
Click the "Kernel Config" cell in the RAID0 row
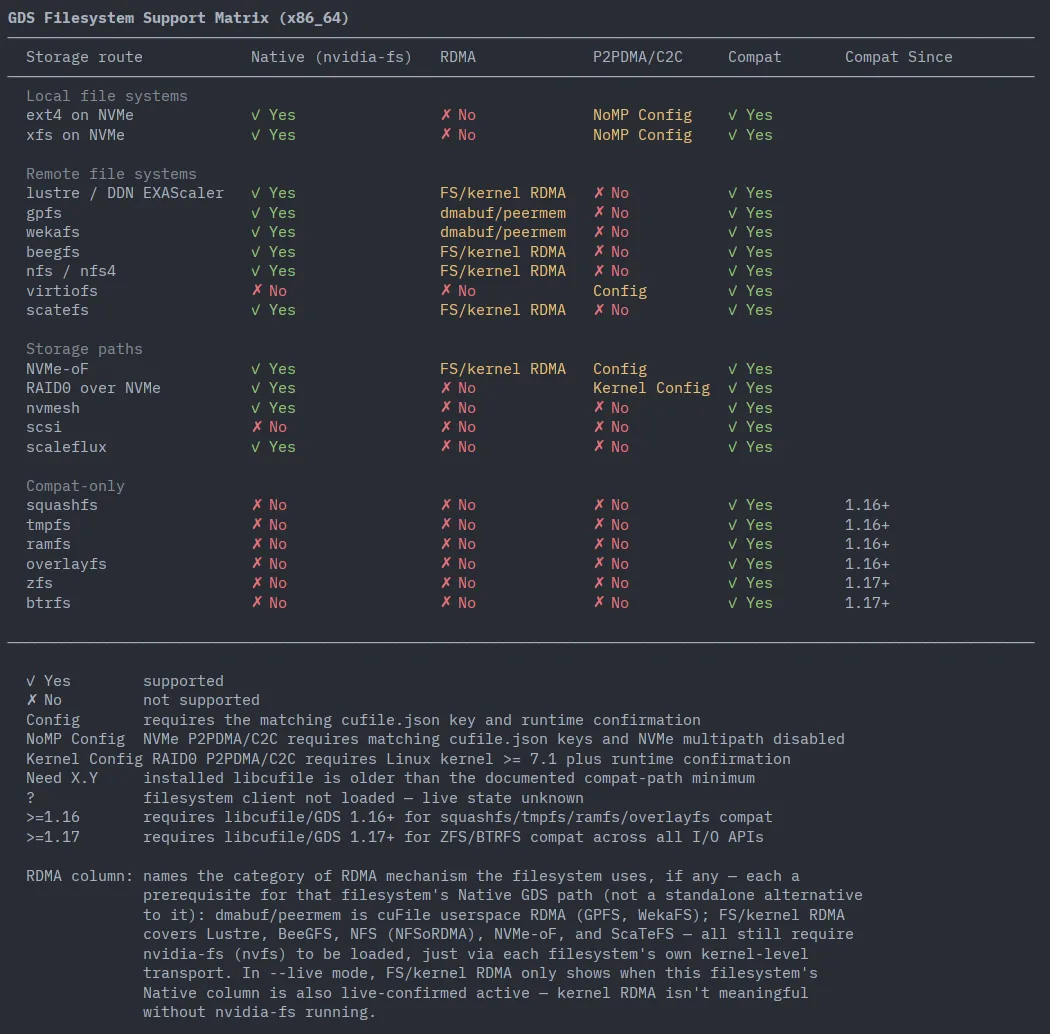point(652,388)
